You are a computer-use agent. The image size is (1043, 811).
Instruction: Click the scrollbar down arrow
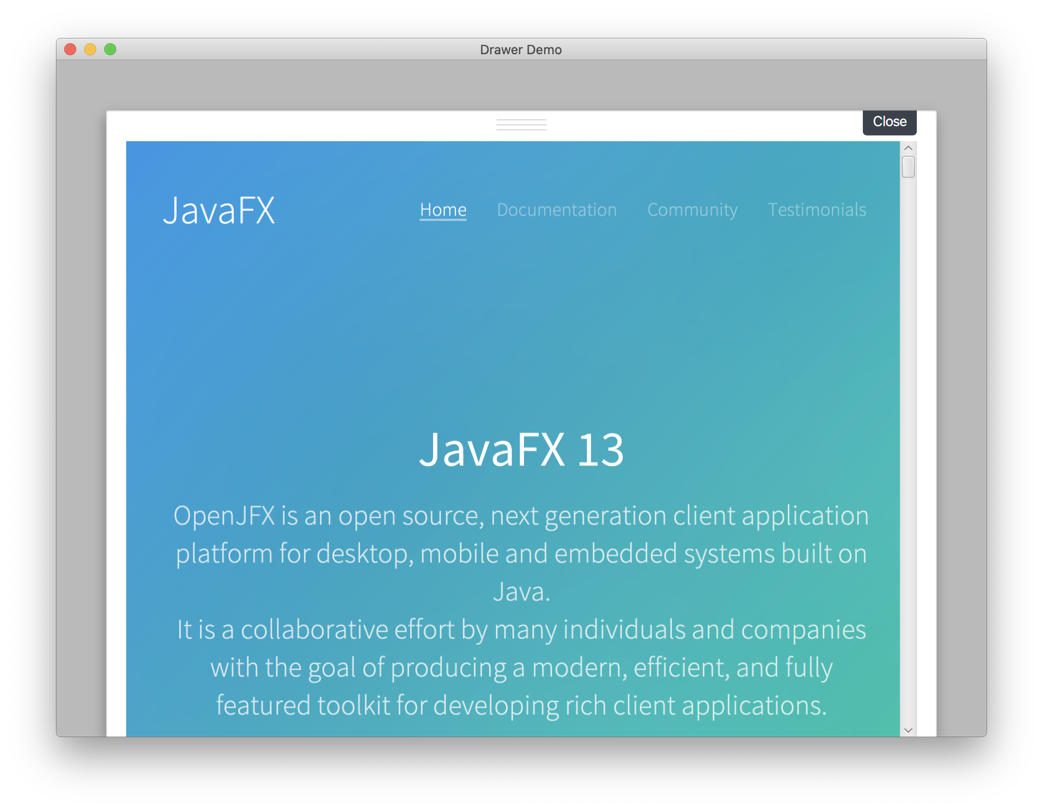click(908, 729)
